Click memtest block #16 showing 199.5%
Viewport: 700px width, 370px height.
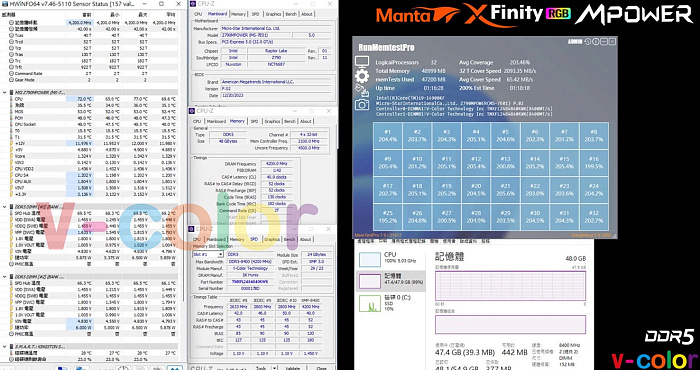point(594,163)
